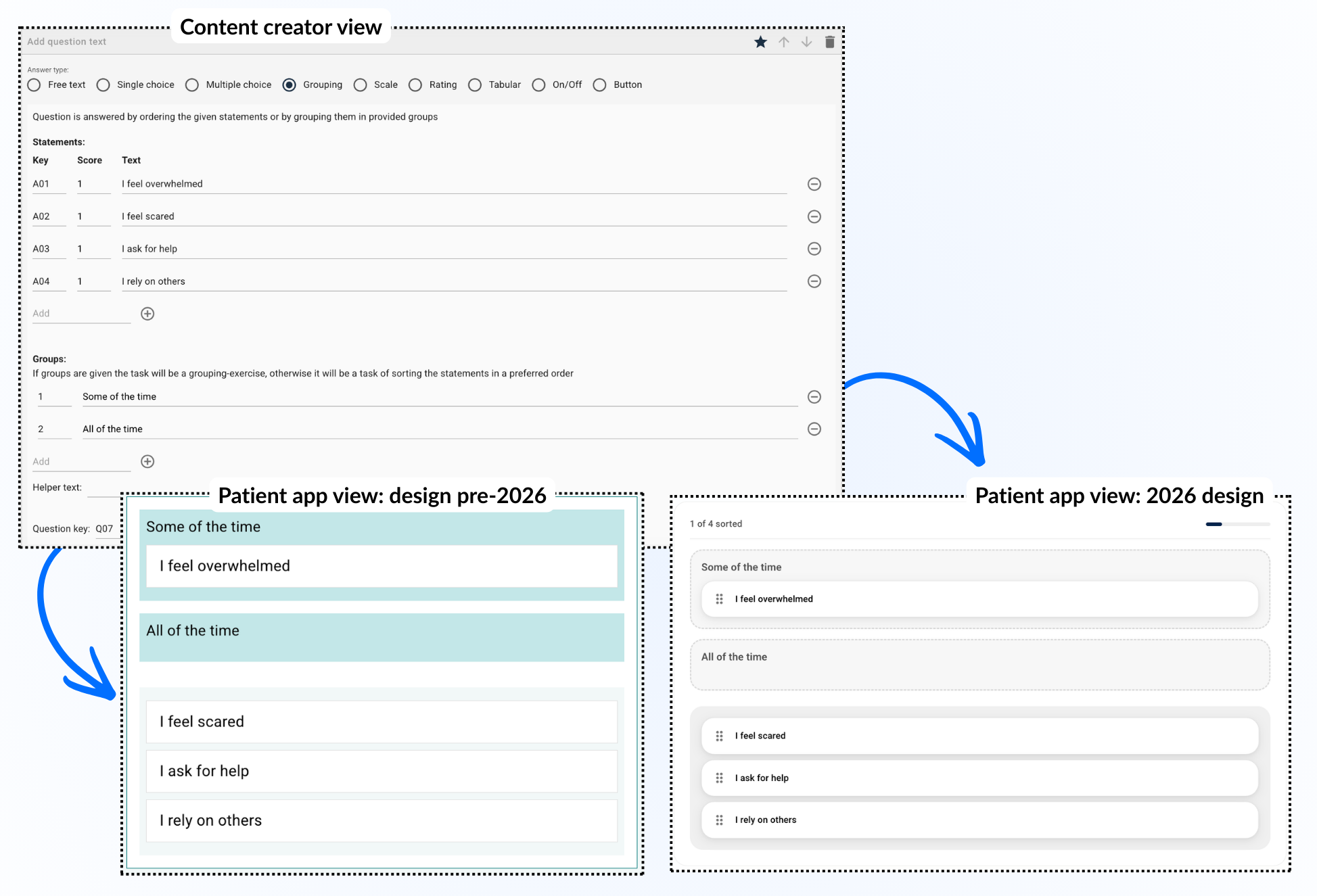Click the 'All of the time' drop zone in 2026 design

point(979,666)
